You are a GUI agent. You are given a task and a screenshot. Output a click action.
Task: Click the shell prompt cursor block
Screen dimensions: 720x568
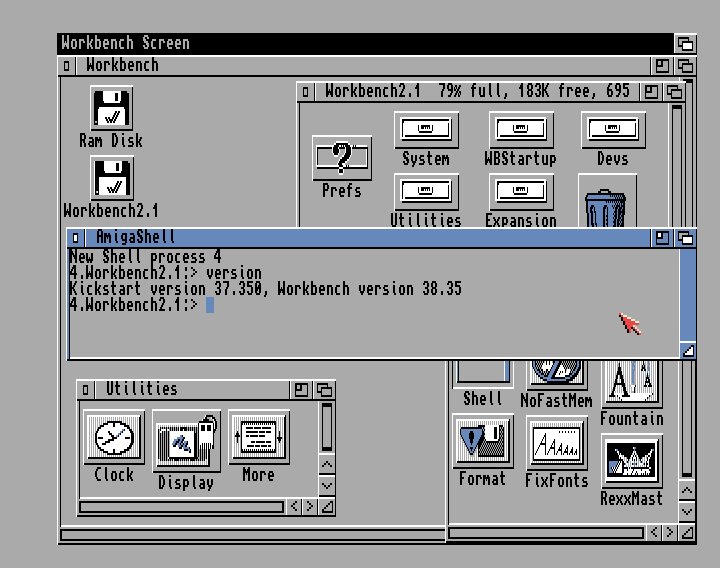tap(210, 305)
